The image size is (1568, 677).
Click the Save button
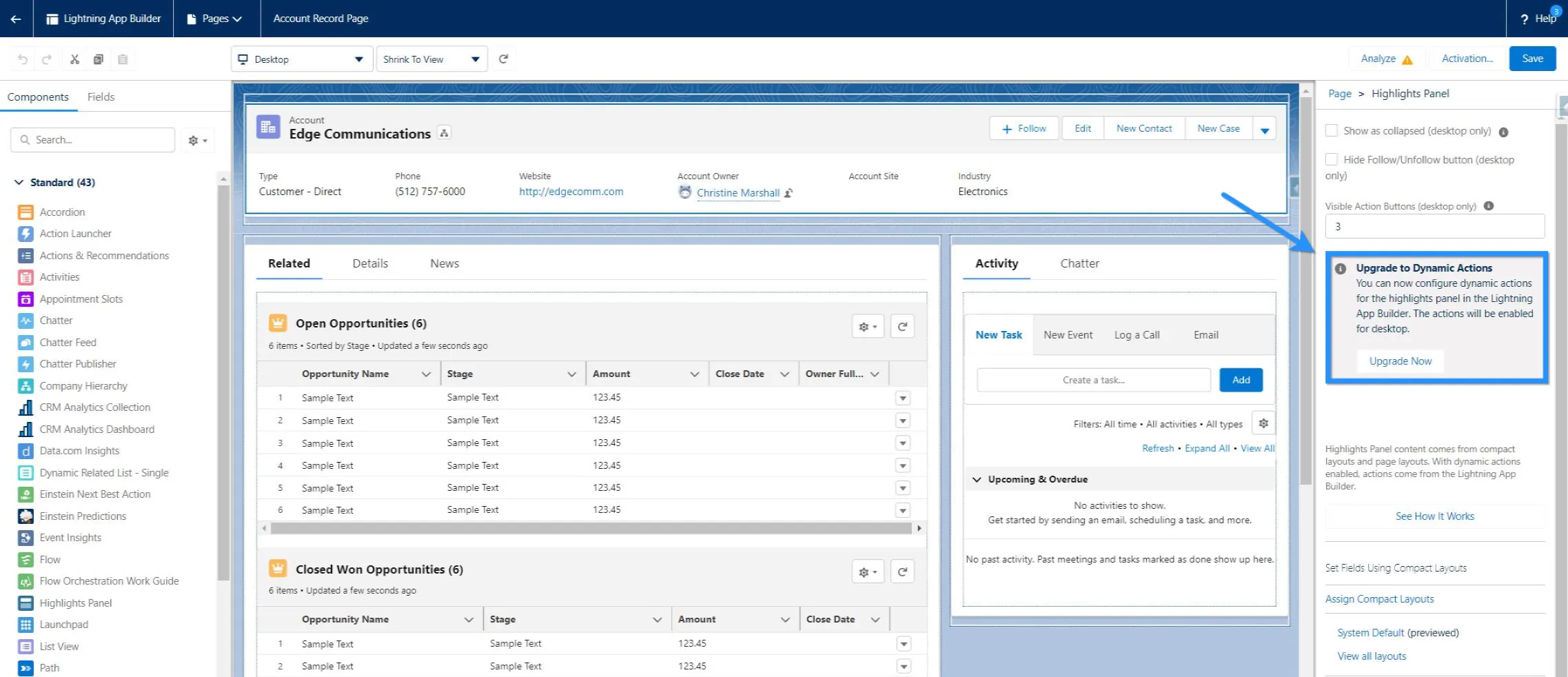tap(1532, 59)
